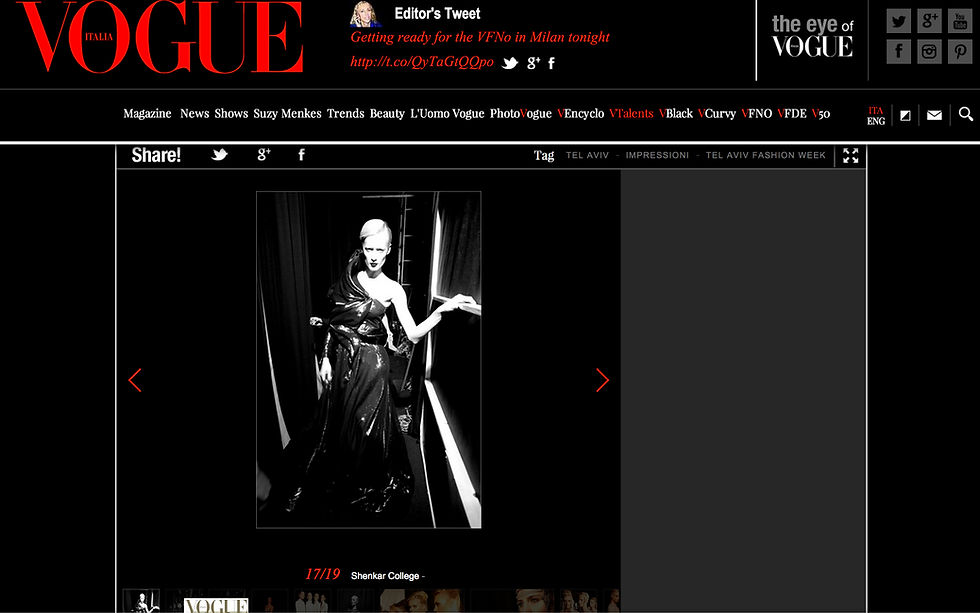This screenshot has height=613, width=980.
Task: Share gallery via Twitter in Share bar
Action: [x=219, y=154]
